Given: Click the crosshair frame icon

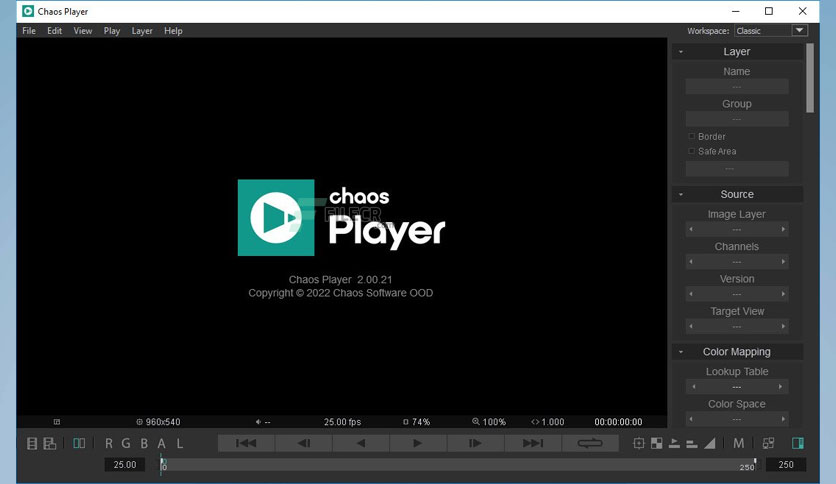Looking at the screenshot, I should click(x=639, y=443).
